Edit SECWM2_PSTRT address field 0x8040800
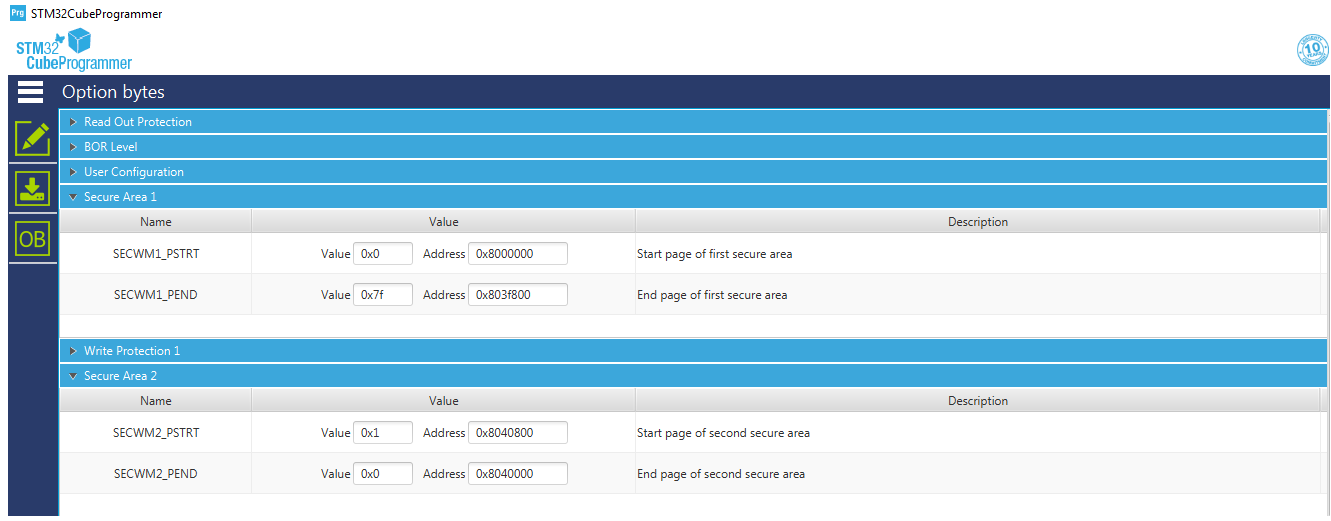This screenshot has height=521, width=1331. (x=518, y=433)
